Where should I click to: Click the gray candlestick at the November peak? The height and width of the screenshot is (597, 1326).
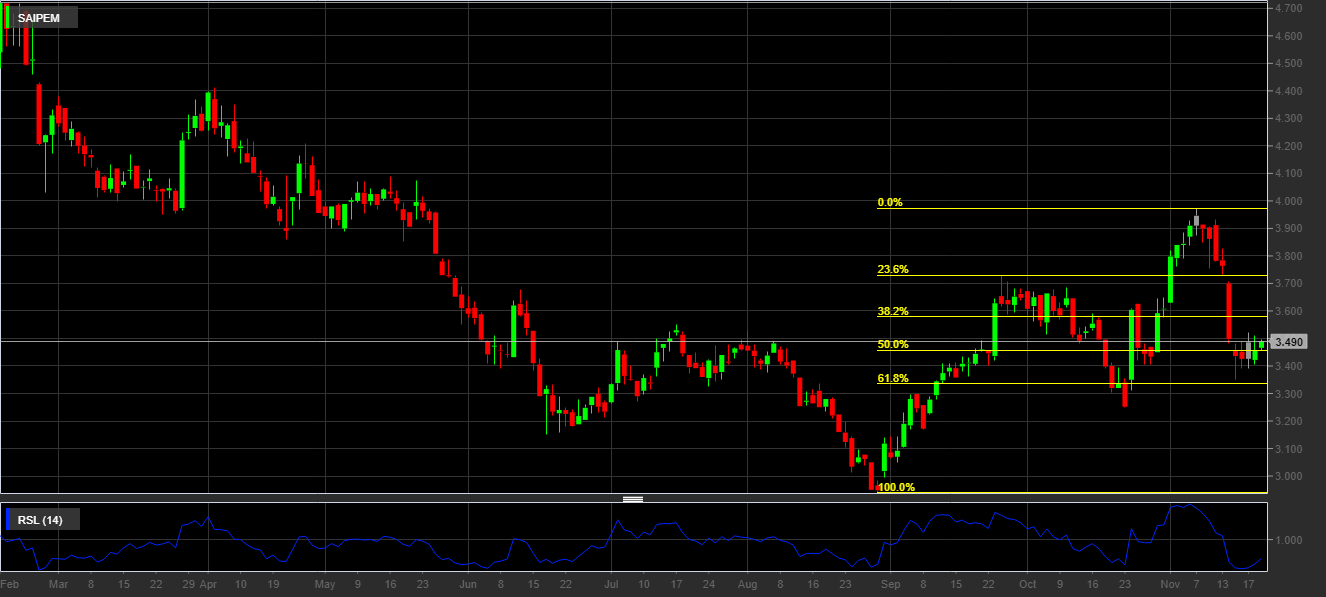[x=1196, y=219]
